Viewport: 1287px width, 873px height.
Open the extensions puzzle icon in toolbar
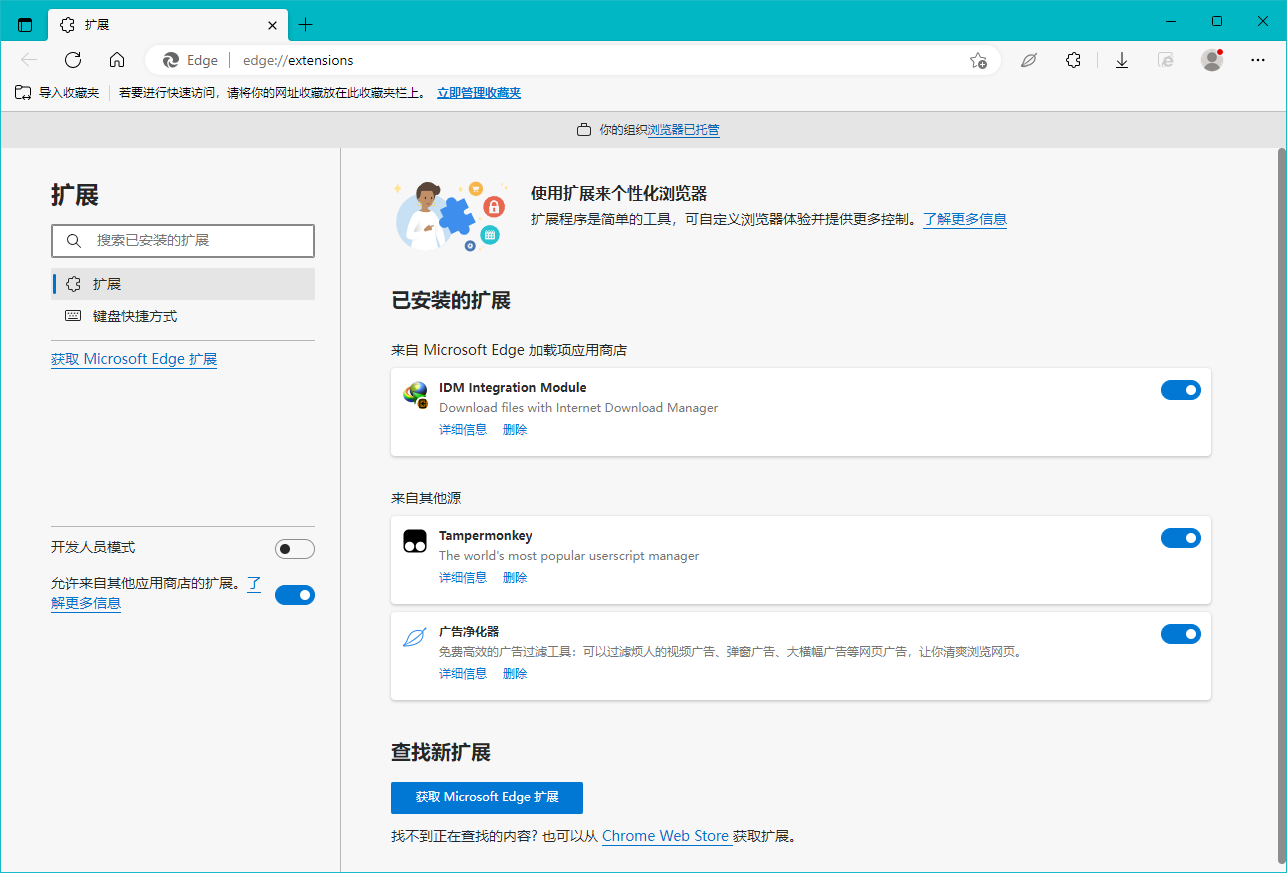[x=1073, y=60]
